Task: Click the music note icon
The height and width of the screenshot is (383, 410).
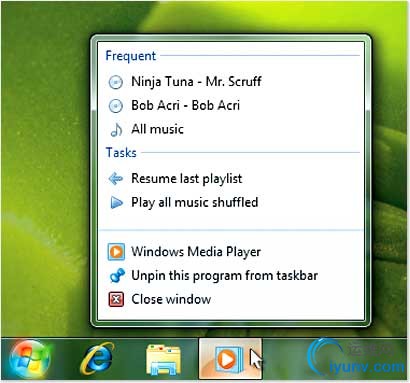Action: tap(116, 130)
